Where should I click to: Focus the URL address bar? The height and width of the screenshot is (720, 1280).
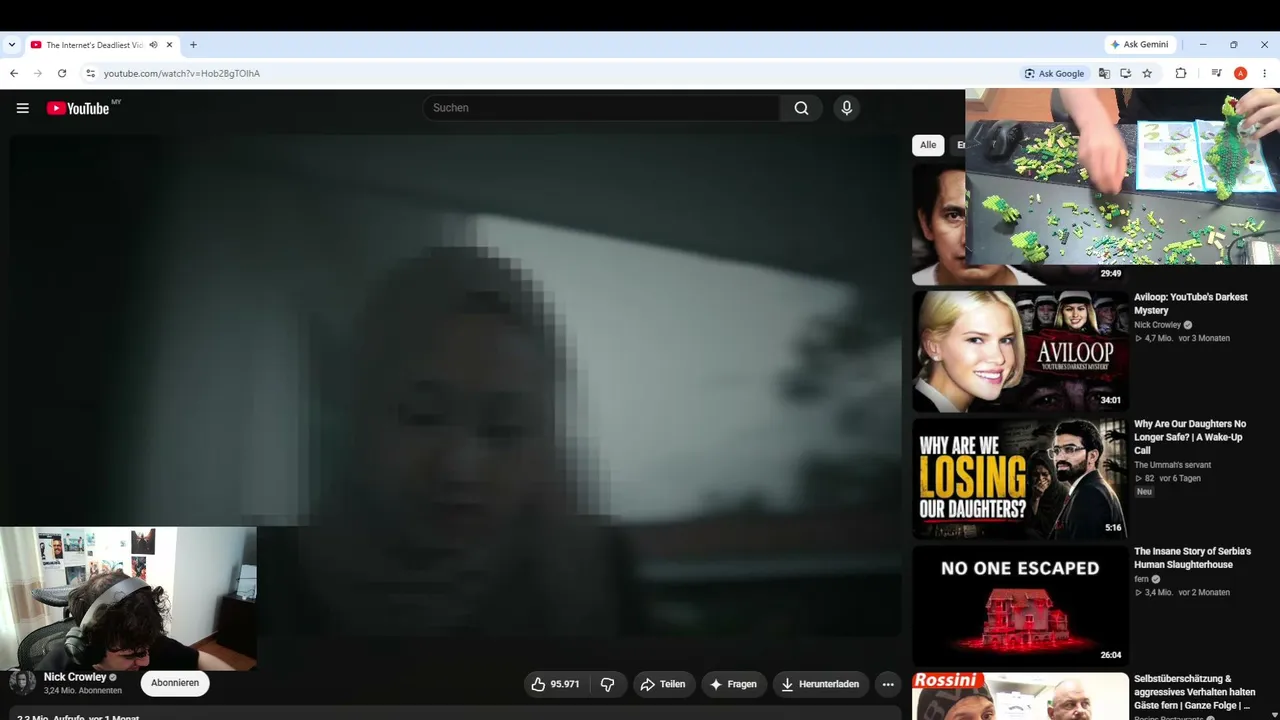tap(550, 73)
